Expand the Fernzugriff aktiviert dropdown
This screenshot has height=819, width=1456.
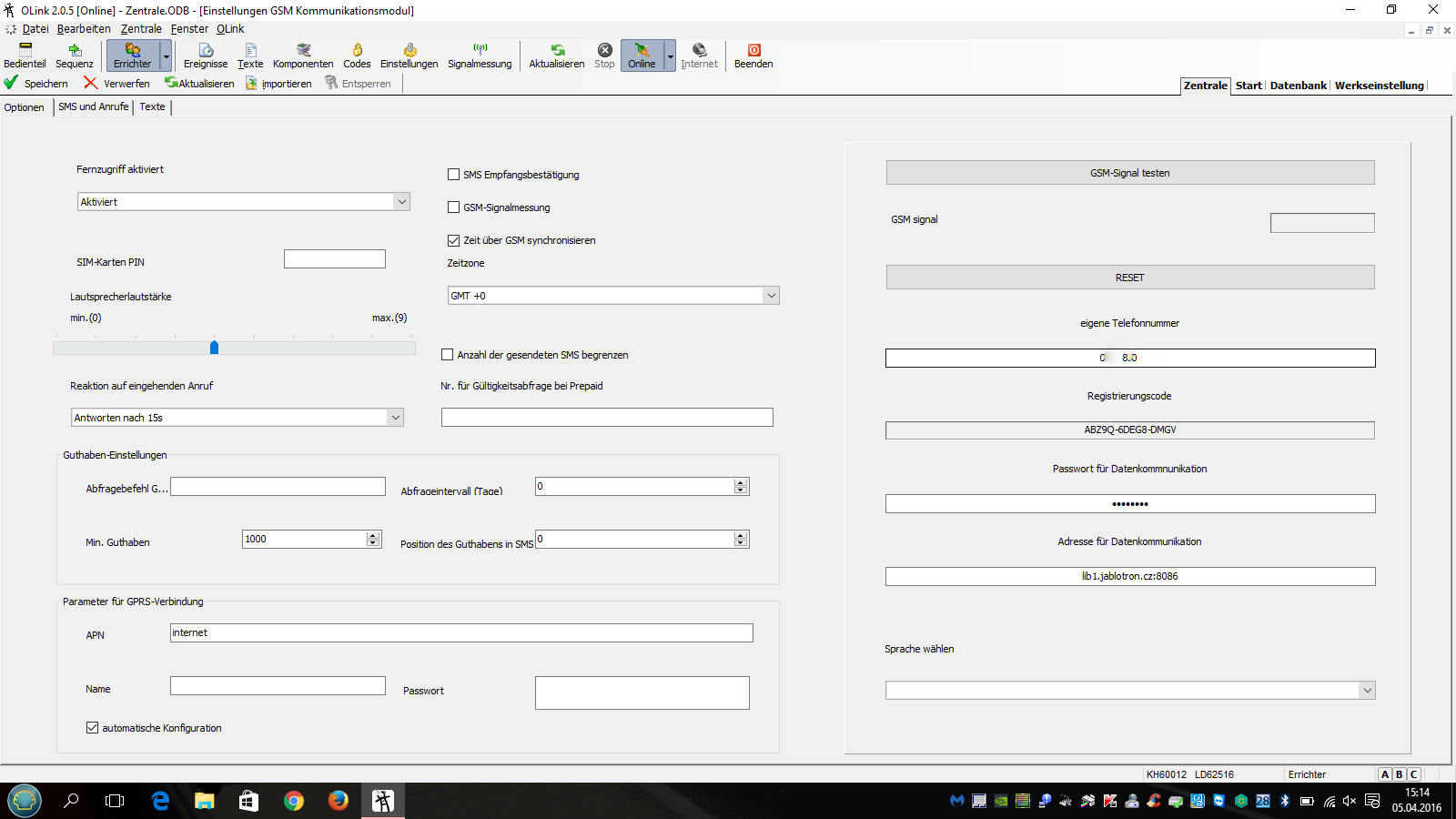click(401, 202)
